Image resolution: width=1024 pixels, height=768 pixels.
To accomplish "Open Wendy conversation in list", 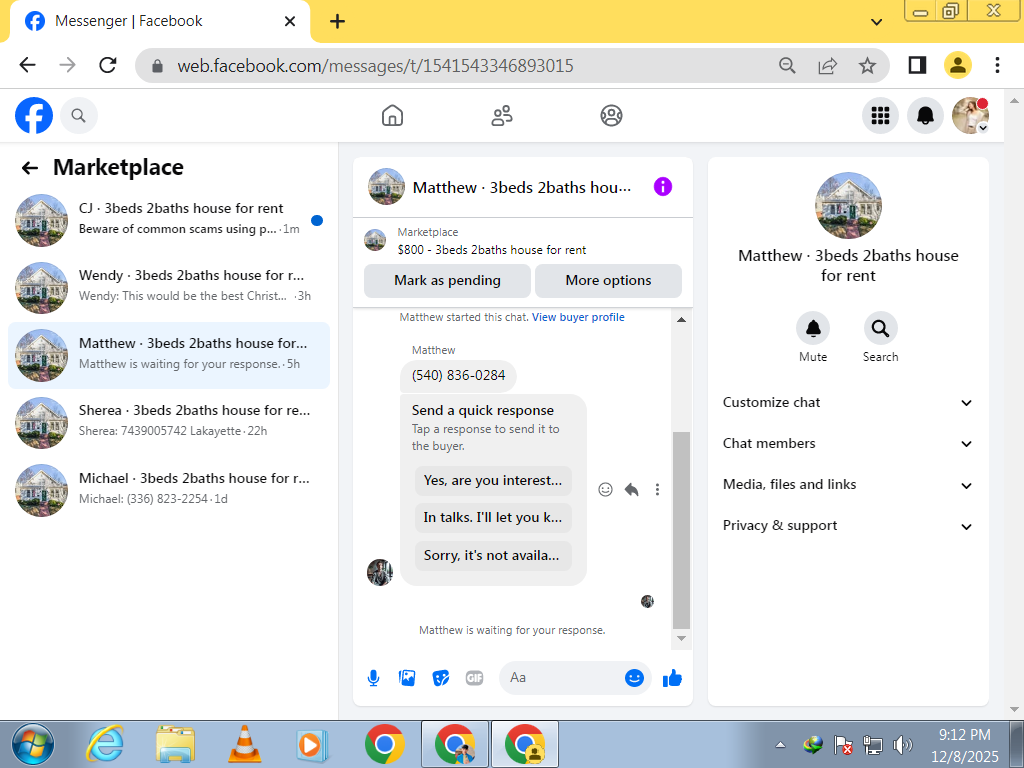I will point(168,287).
